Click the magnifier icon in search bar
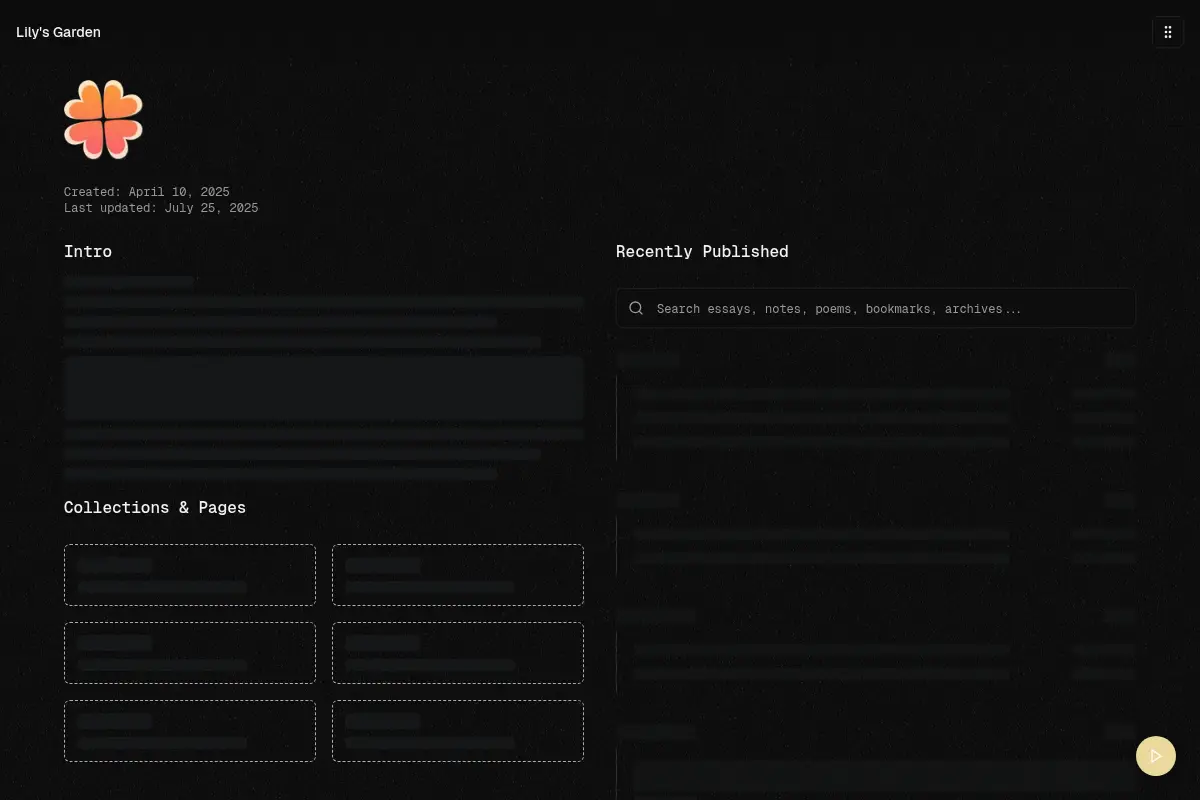This screenshot has height=800, width=1200. (636, 308)
